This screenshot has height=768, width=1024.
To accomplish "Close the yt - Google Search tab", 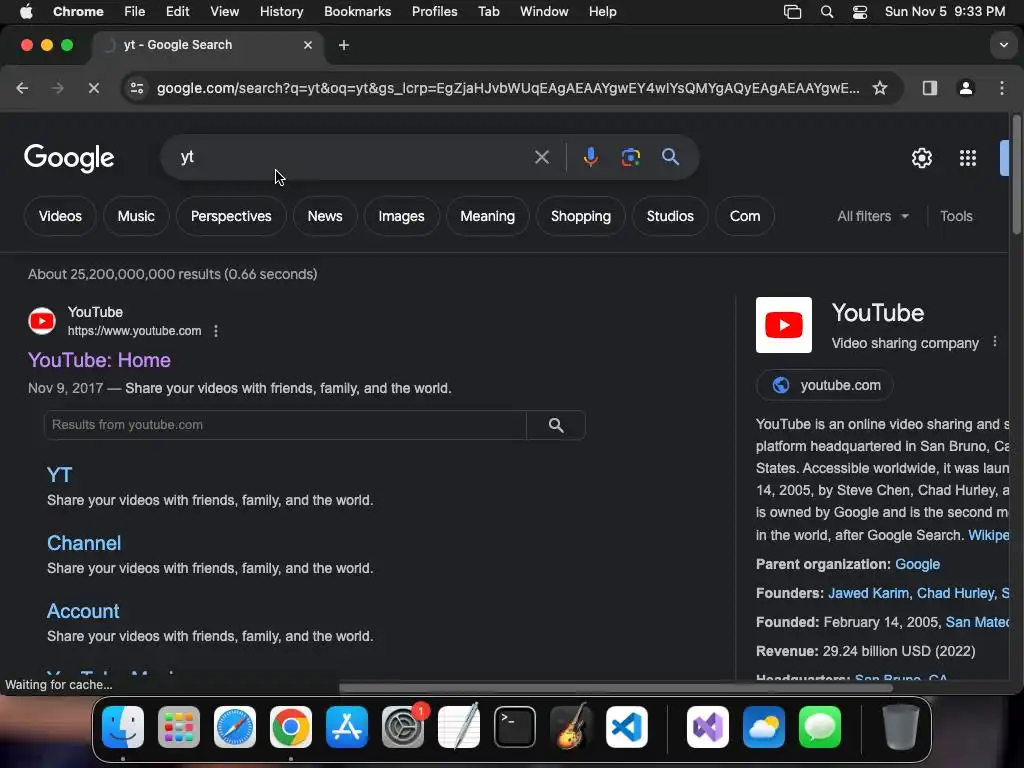I will 308,45.
